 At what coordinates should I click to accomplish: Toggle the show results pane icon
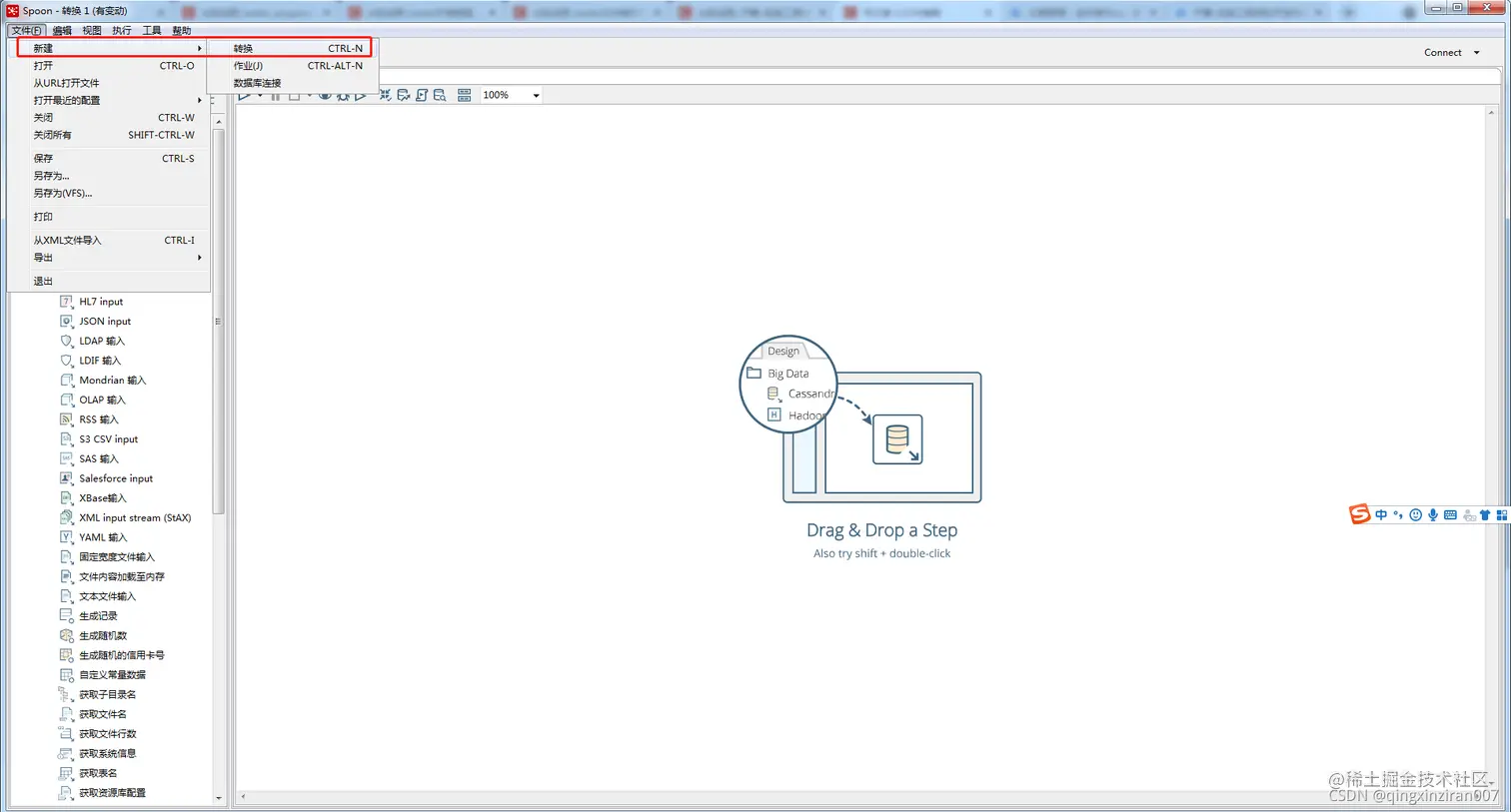[464, 95]
